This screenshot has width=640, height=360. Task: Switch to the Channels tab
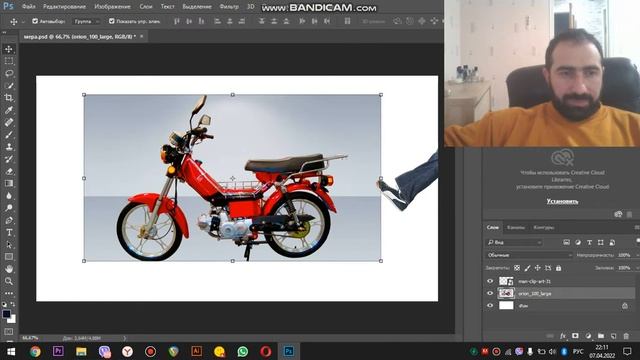[x=516, y=227]
